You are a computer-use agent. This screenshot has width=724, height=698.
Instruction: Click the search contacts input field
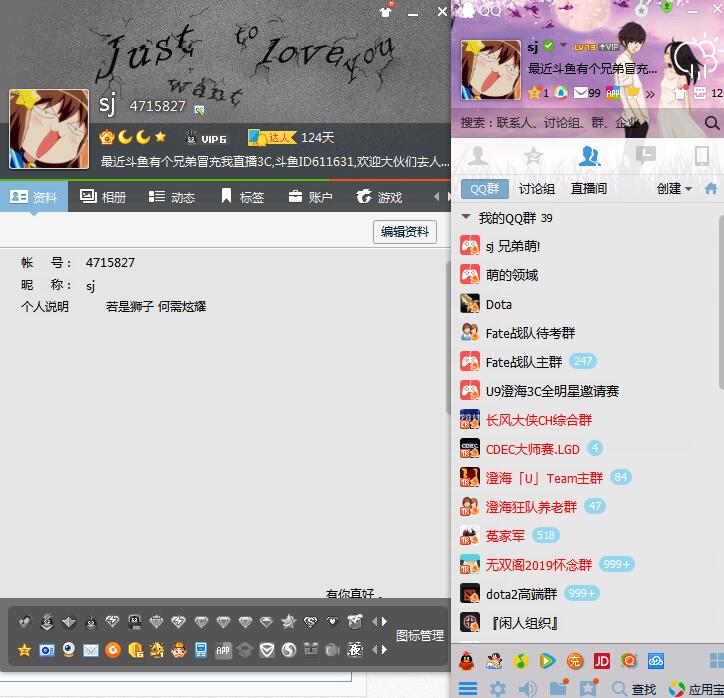pyautogui.click(x=579, y=123)
